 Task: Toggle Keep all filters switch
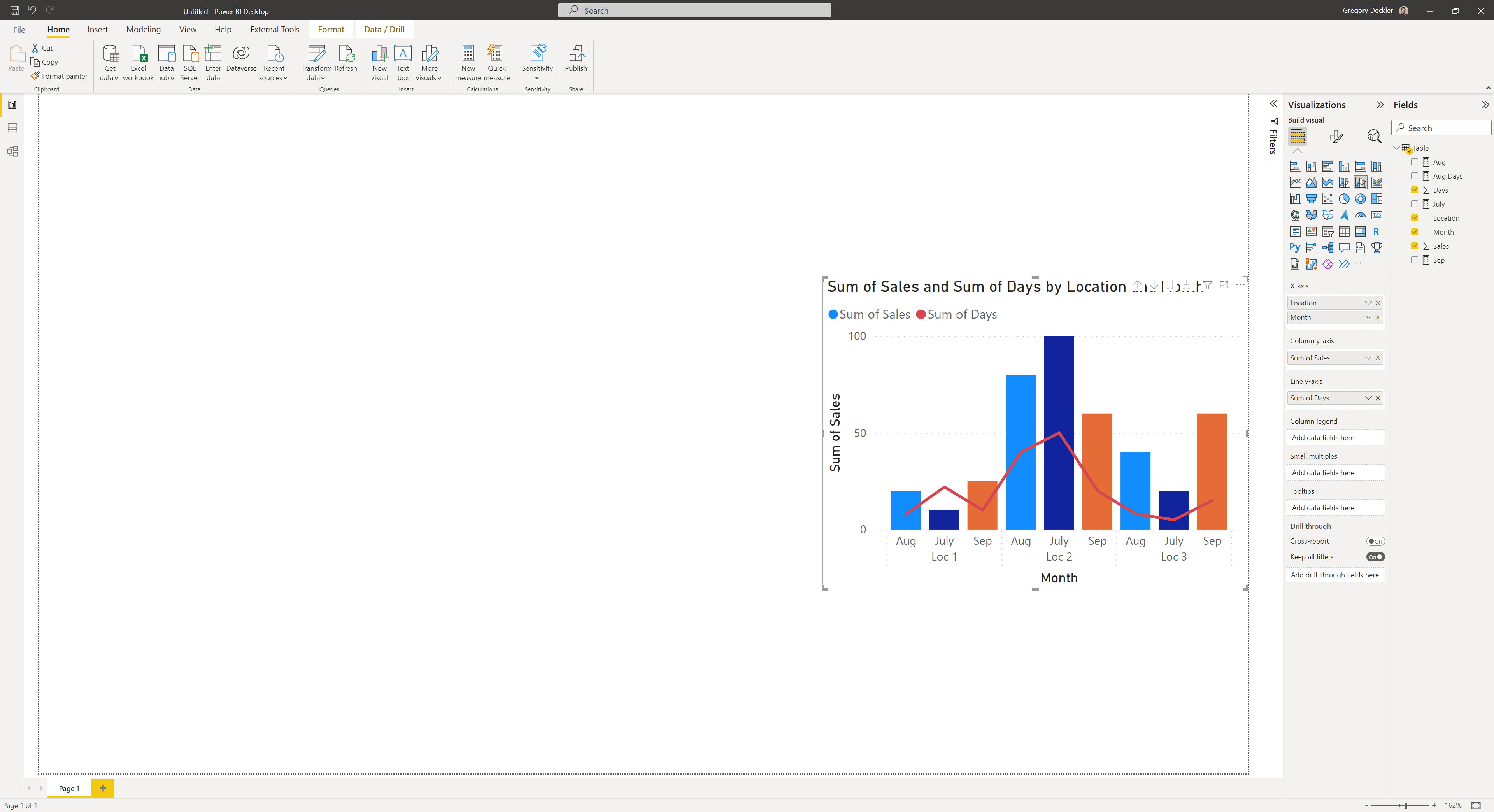(x=1375, y=557)
